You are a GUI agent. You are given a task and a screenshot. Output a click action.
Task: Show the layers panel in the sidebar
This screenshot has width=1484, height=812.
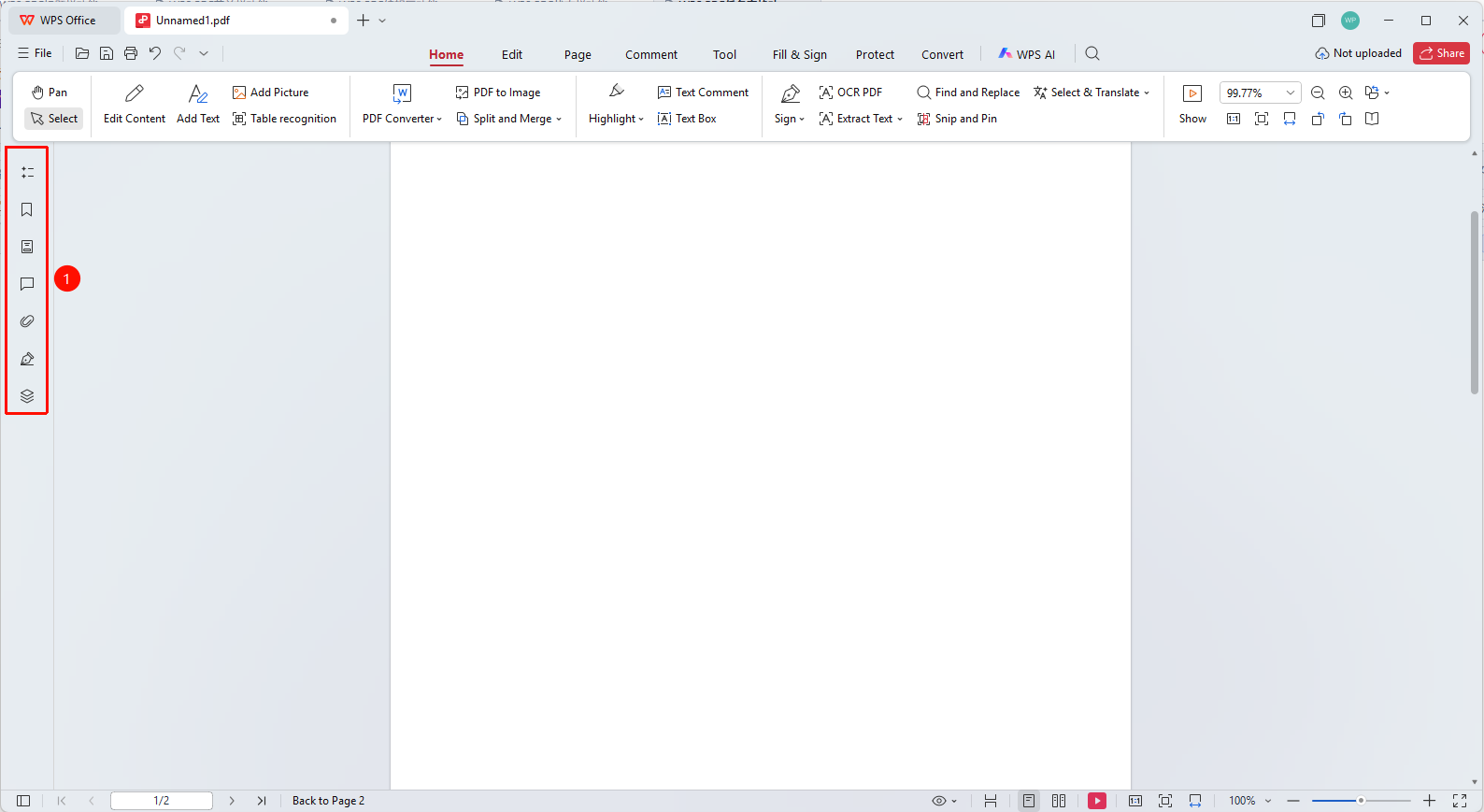[x=27, y=396]
